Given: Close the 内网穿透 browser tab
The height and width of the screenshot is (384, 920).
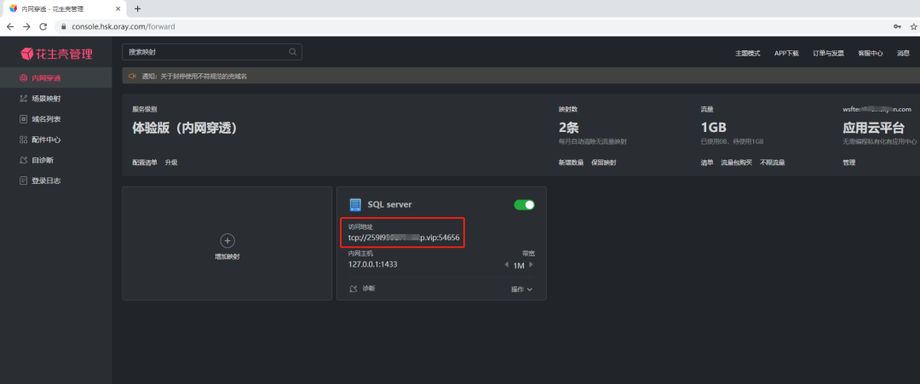Looking at the screenshot, I should pos(118,9).
